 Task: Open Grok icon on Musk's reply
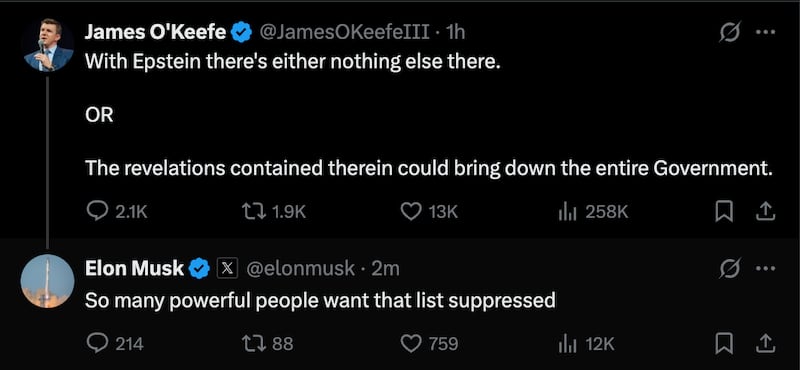click(730, 268)
